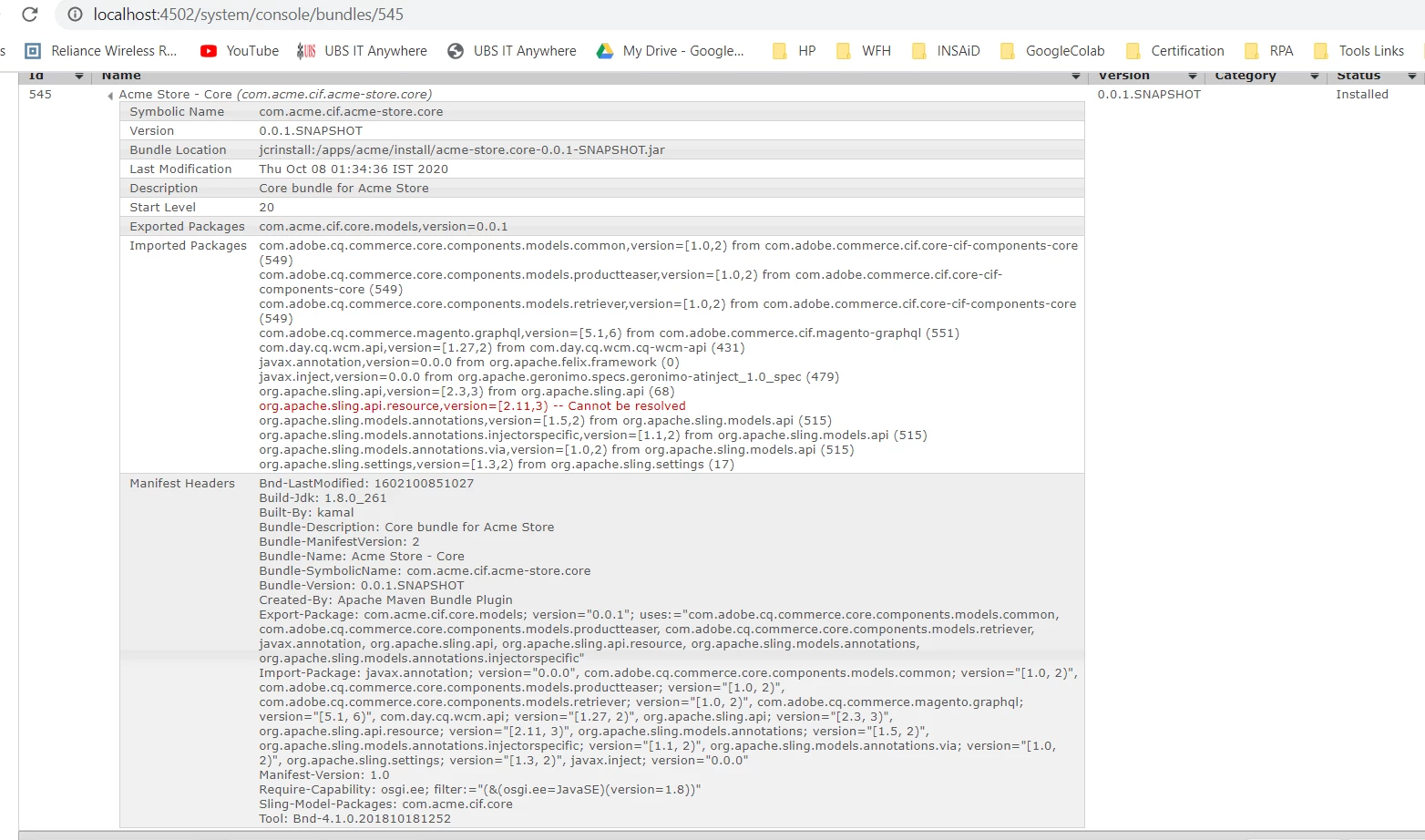The height and width of the screenshot is (840, 1425).
Task: Select description value Core bundle for Acme Store
Action: (x=343, y=189)
